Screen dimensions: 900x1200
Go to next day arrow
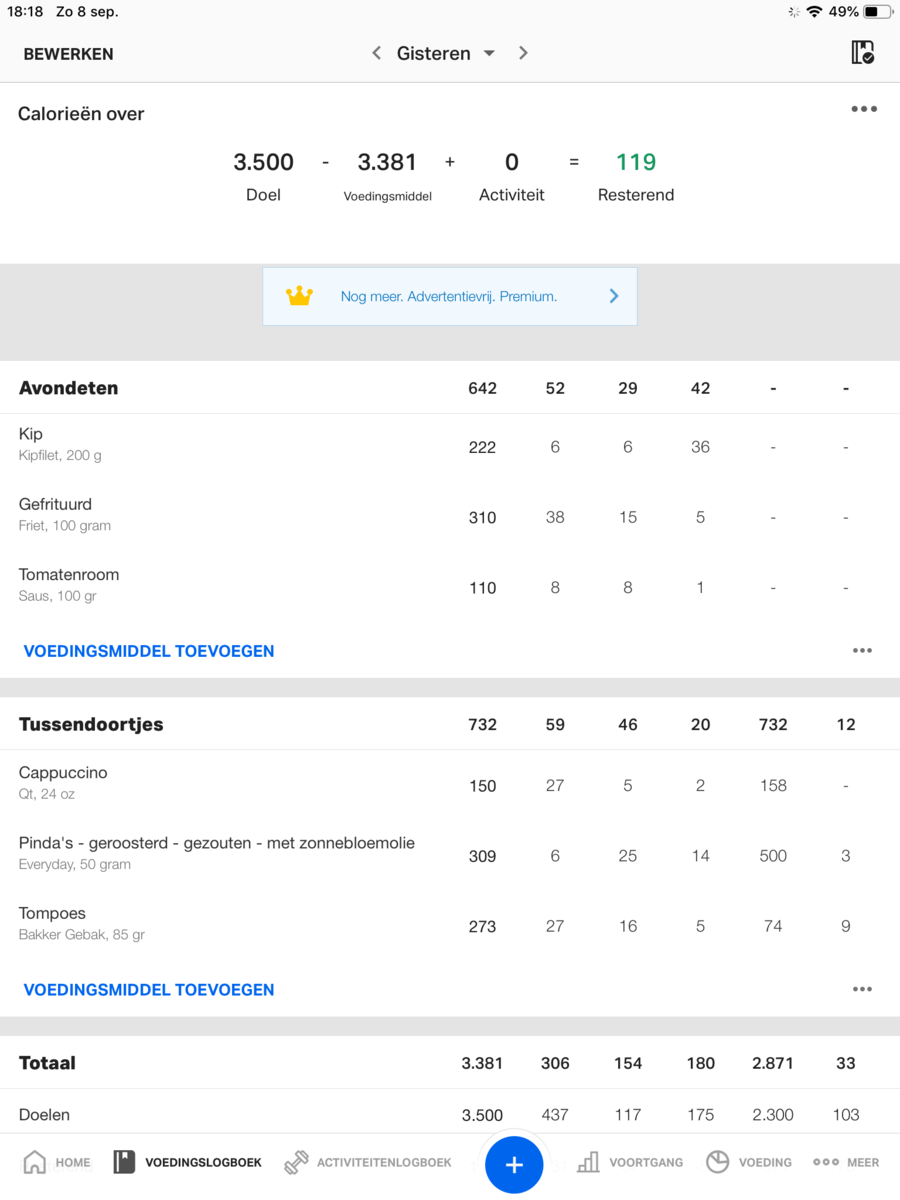tap(523, 53)
